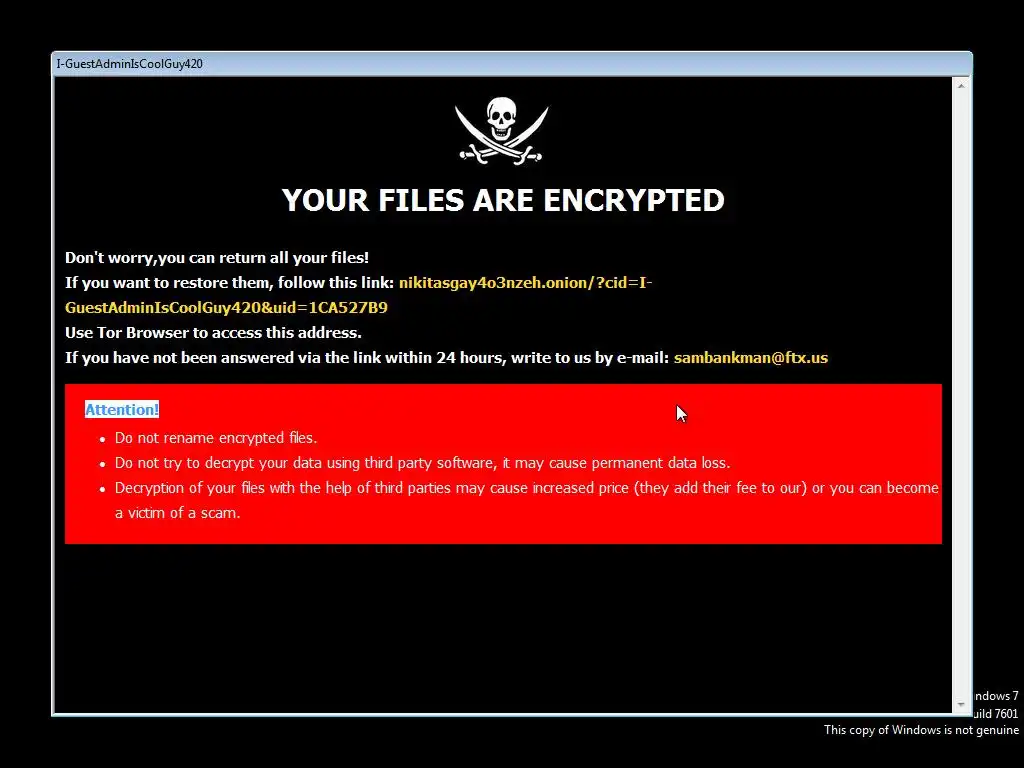Viewport: 1024px width, 768px height.
Task: Click the I-GuestAdminIsCoolGuy420 window title bar
Action: (x=512, y=64)
